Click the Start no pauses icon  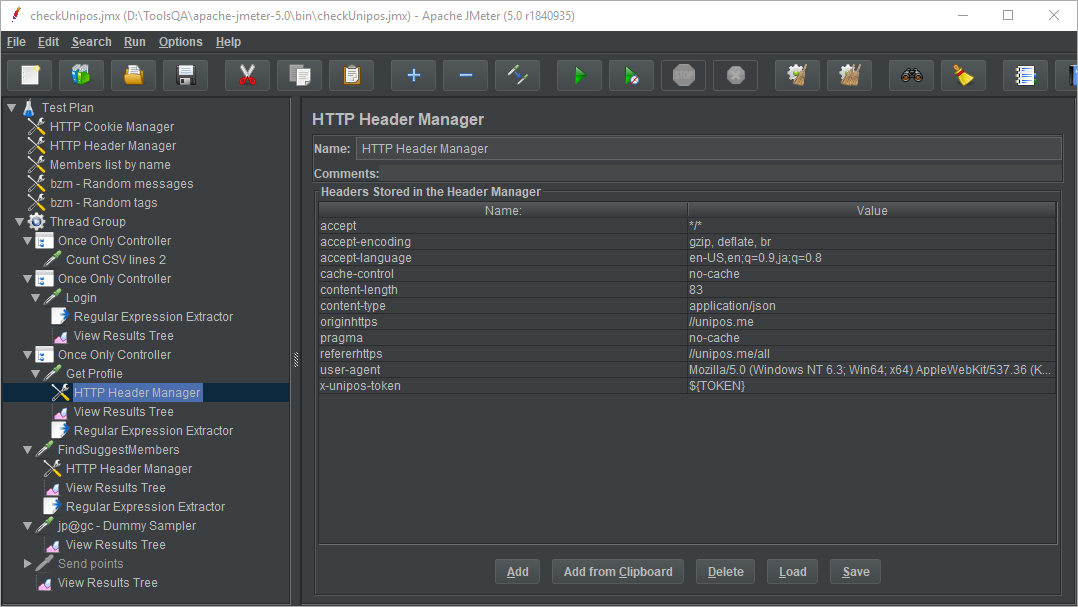point(630,75)
